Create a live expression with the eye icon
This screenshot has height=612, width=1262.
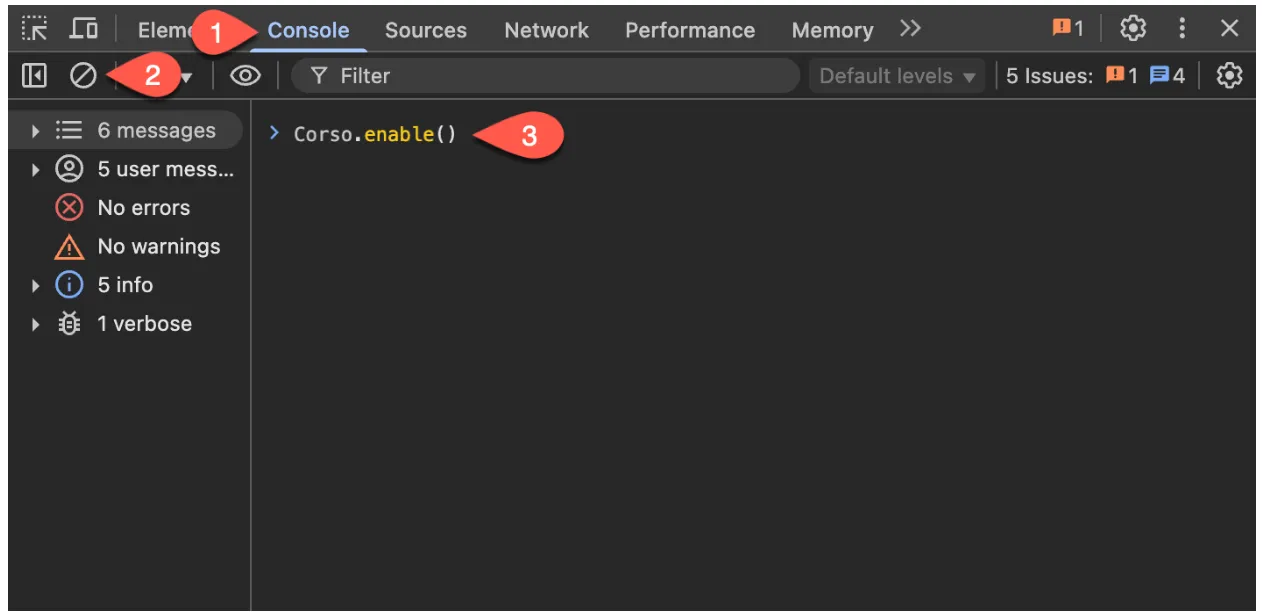[x=245, y=75]
